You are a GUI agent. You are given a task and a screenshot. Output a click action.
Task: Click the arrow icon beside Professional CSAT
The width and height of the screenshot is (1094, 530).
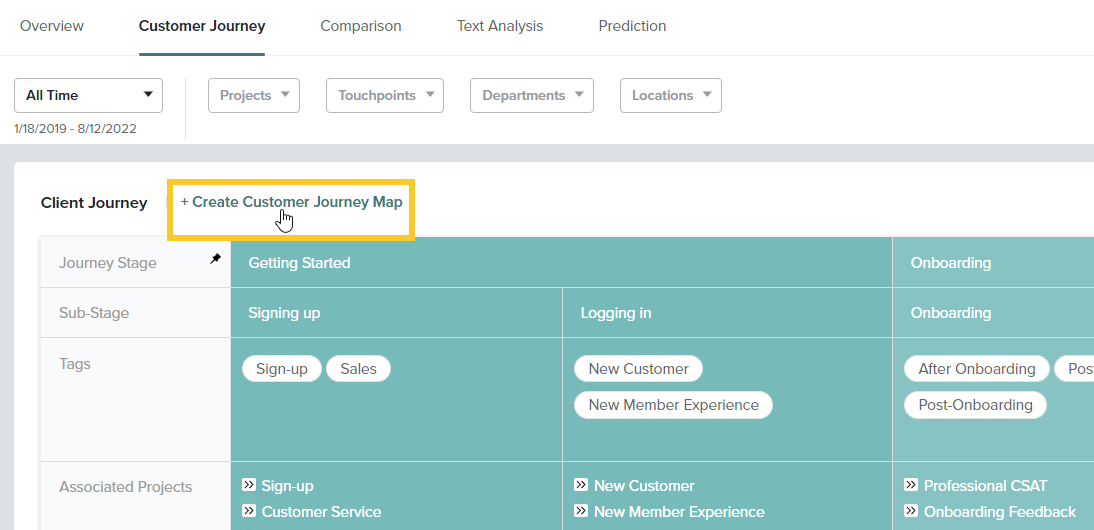click(911, 485)
